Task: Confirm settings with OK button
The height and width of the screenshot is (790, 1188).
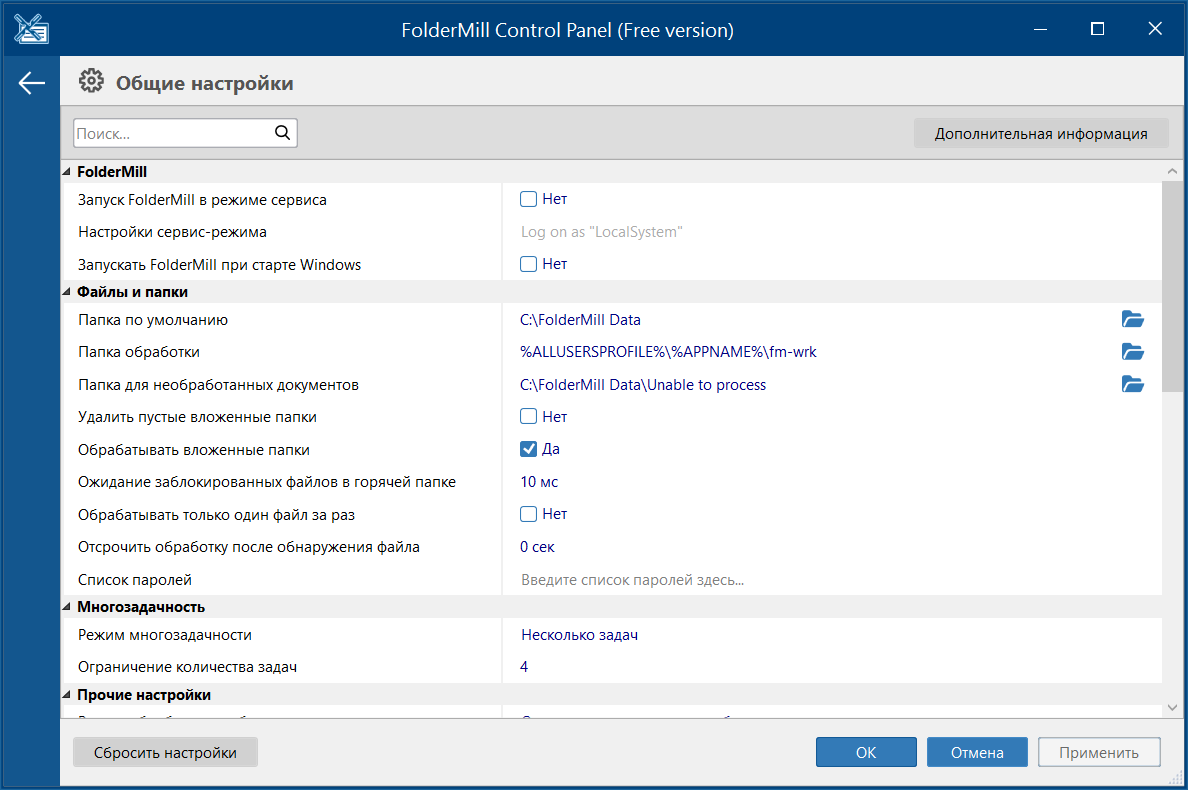Action: 865,753
